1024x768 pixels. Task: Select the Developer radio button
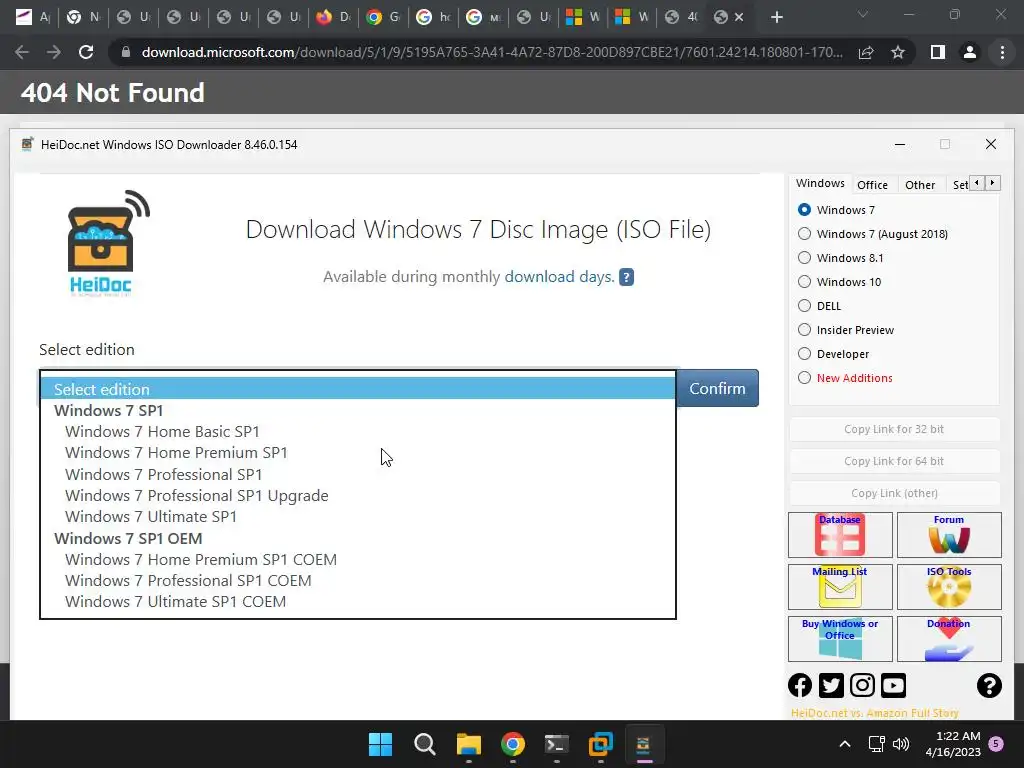pyautogui.click(x=805, y=354)
